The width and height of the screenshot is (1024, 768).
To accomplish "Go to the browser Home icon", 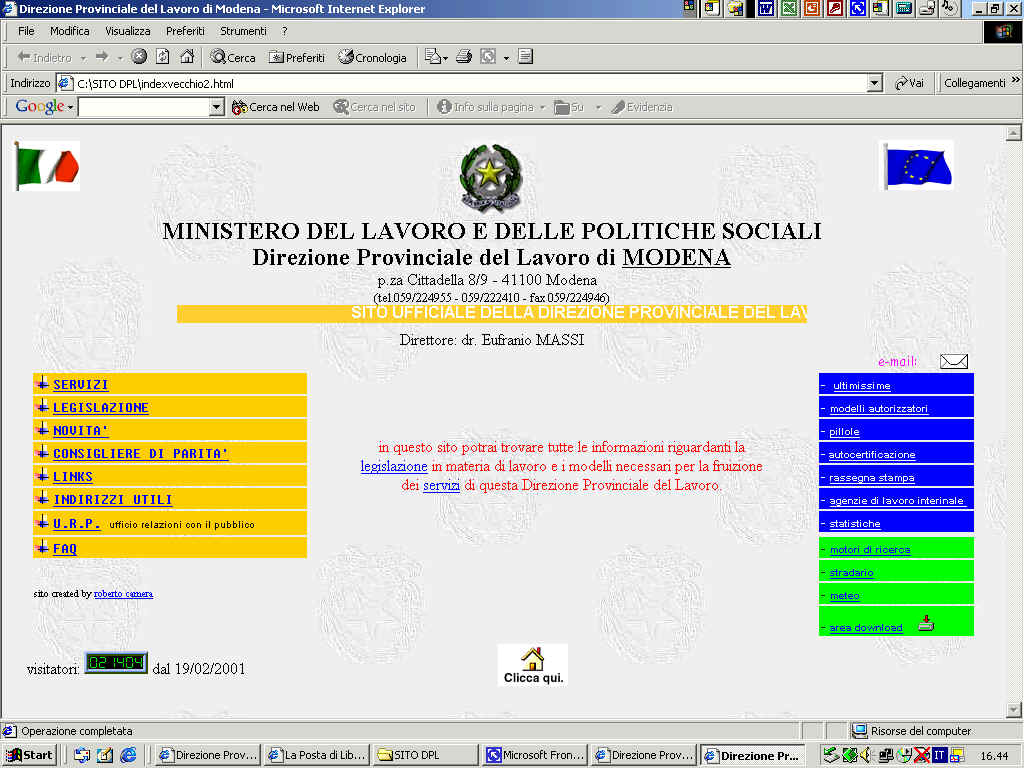I will [187, 57].
